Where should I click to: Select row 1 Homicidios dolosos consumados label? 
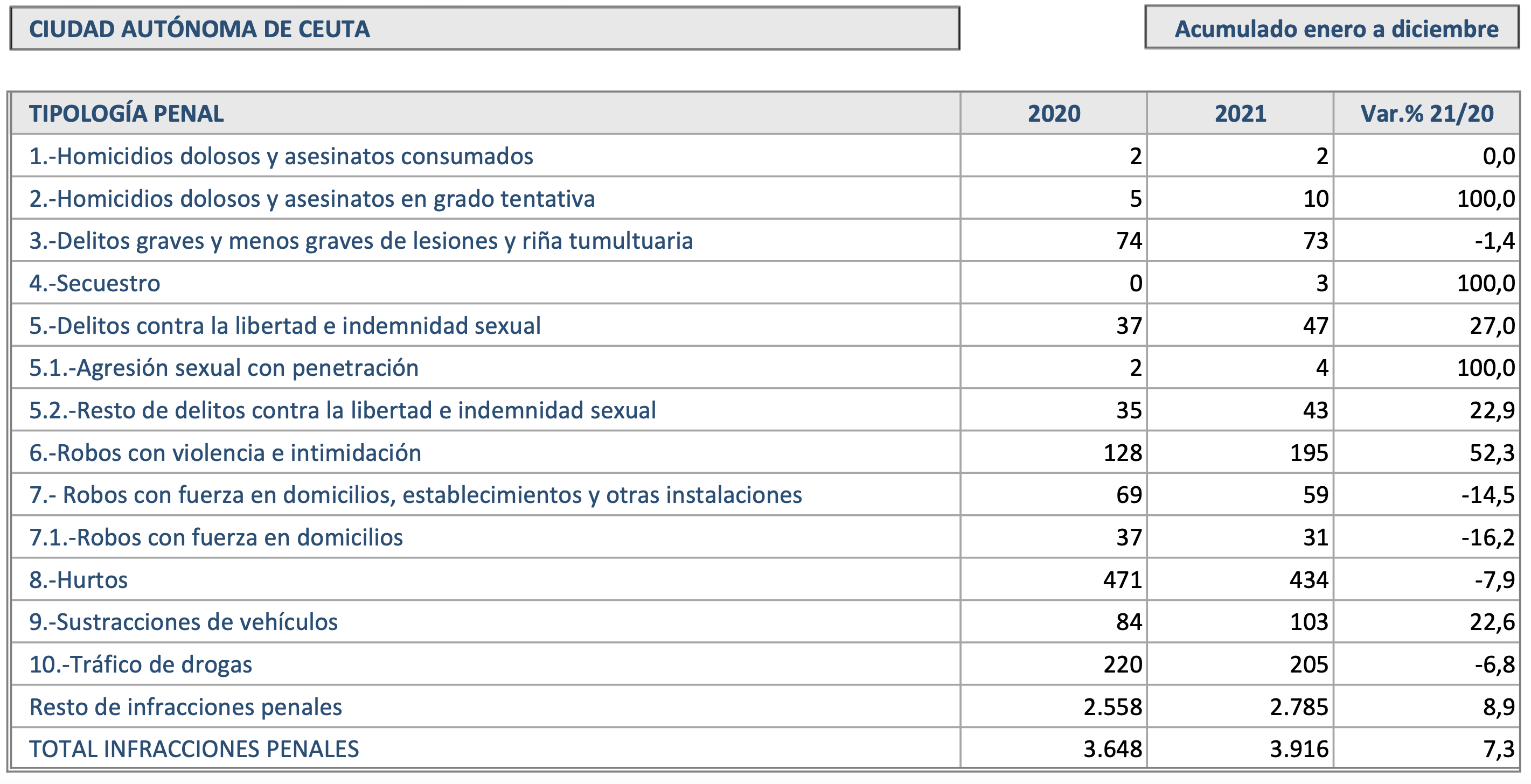(x=281, y=156)
